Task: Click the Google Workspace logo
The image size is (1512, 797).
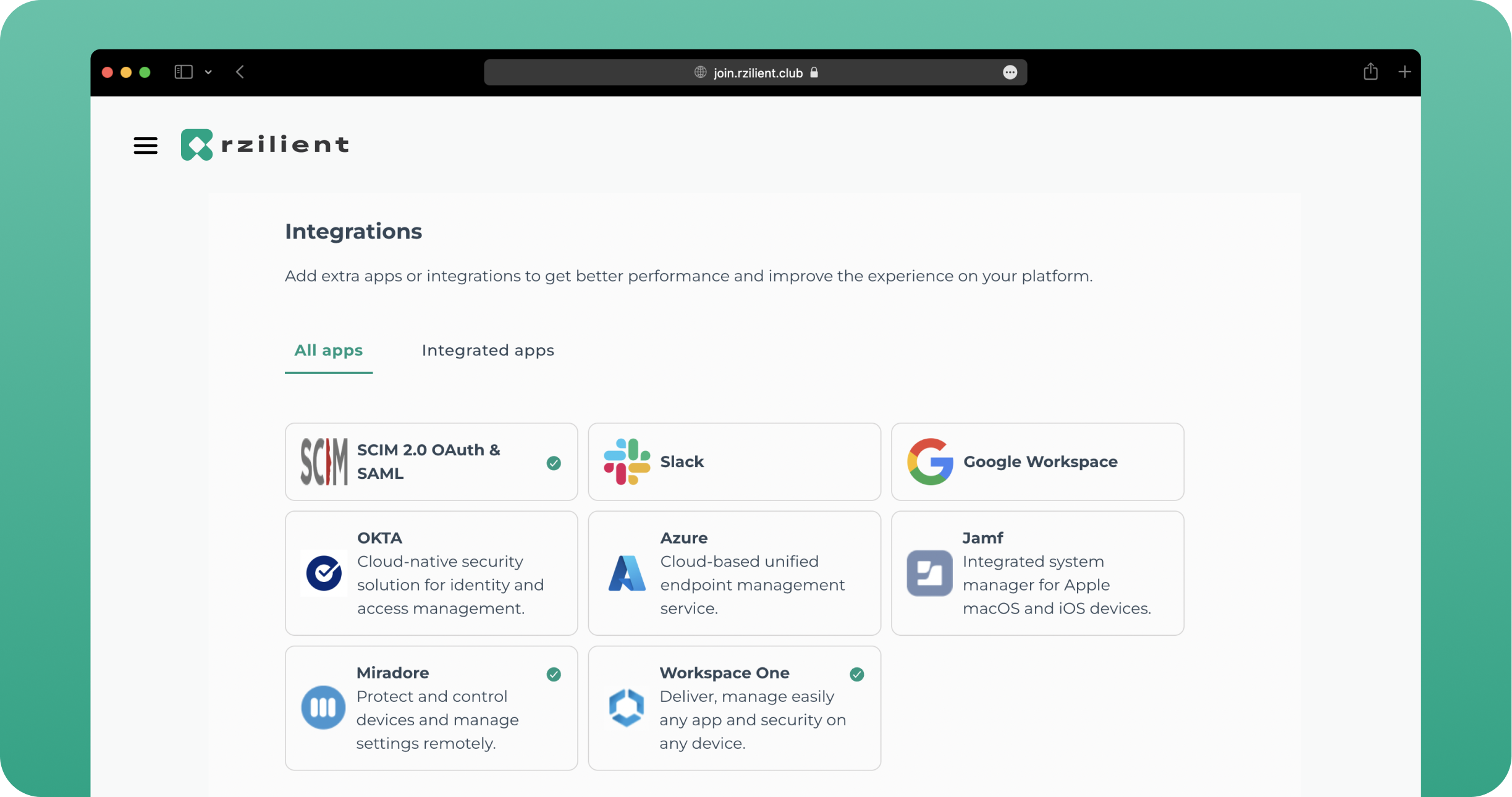Action: point(929,462)
